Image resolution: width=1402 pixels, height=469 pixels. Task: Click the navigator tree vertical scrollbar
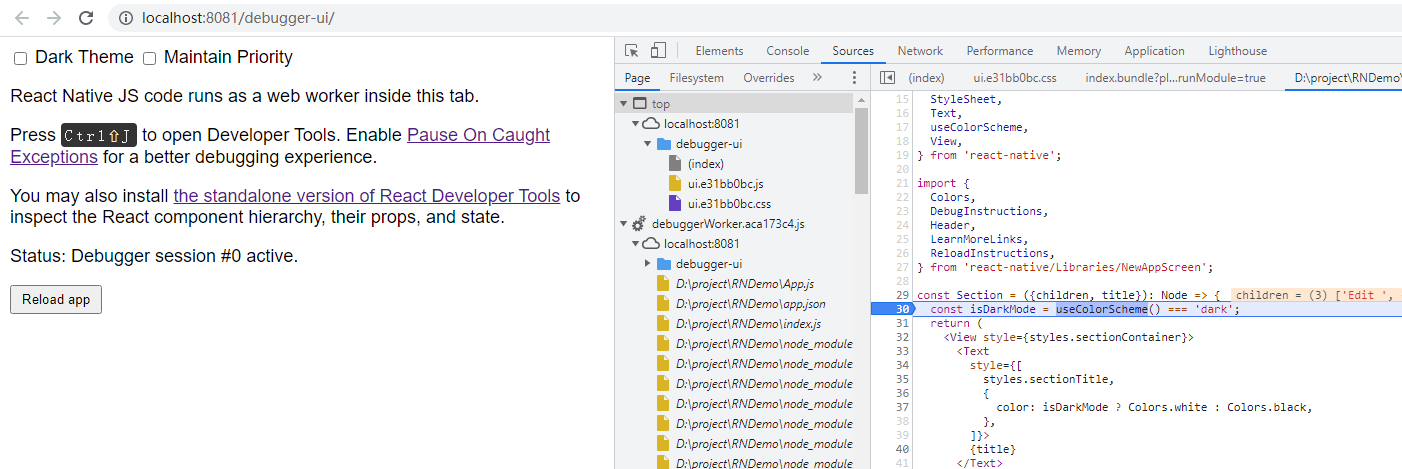pyautogui.click(x=862, y=150)
